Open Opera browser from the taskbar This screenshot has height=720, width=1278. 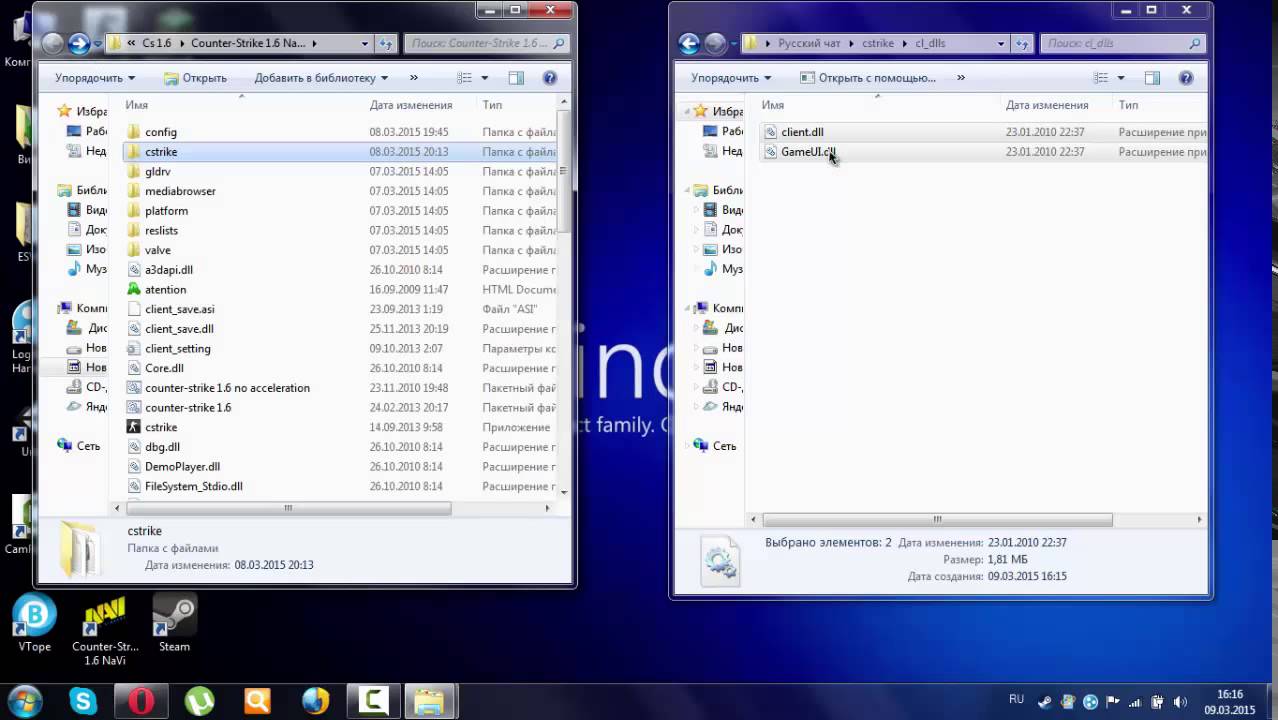coord(141,701)
